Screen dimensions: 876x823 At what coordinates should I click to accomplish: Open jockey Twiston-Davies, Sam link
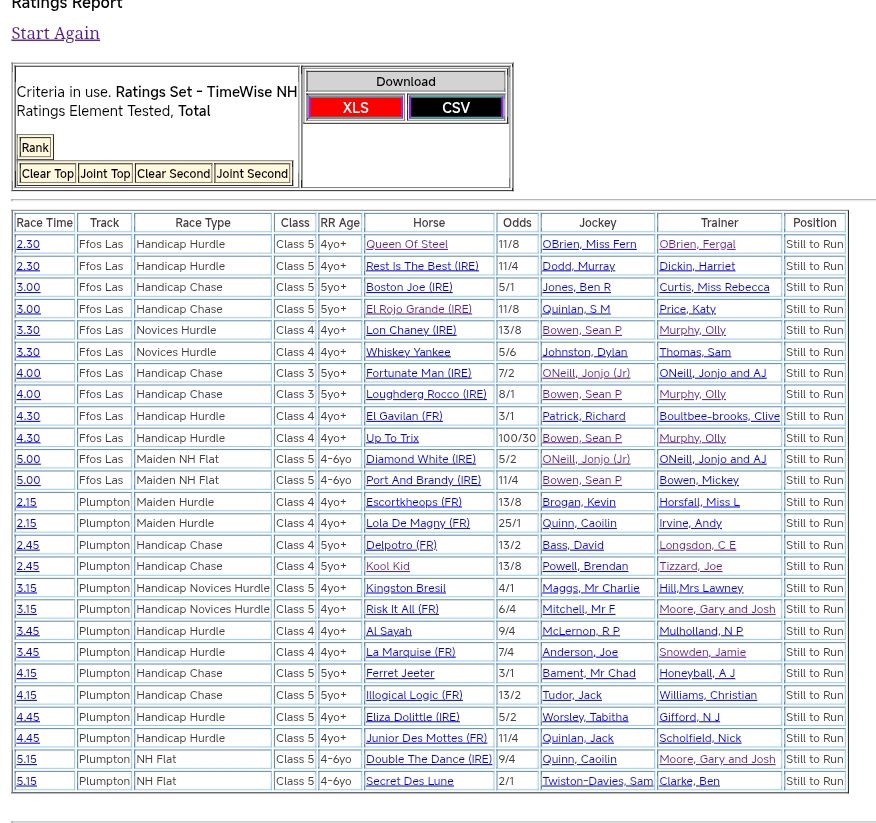(597, 781)
